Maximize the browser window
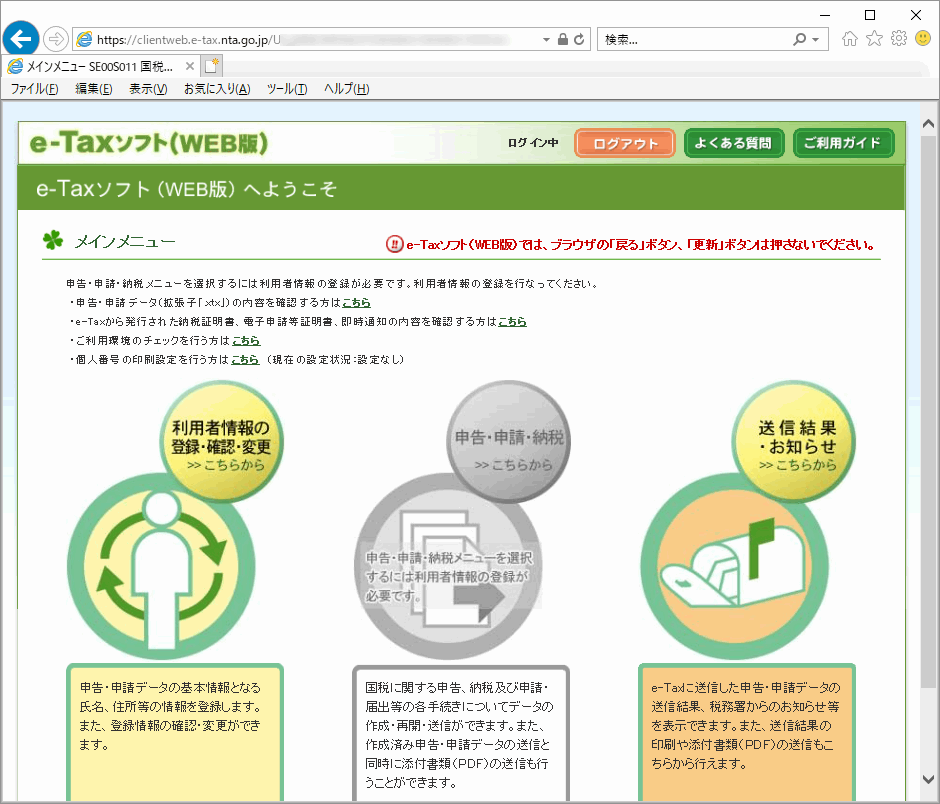This screenshot has width=940, height=804. click(x=870, y=15)
